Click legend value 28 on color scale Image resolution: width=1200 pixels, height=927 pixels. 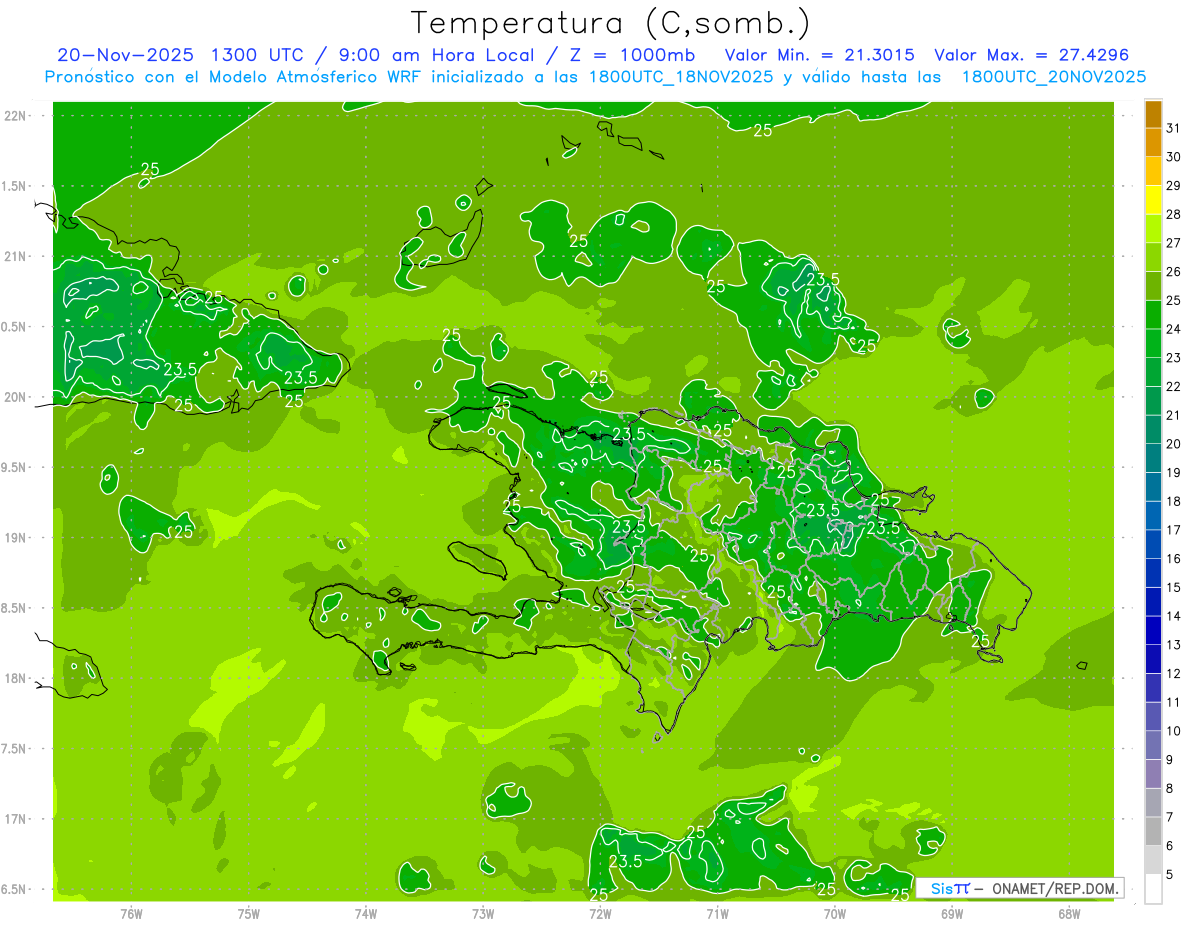[x=1174, y=214]
